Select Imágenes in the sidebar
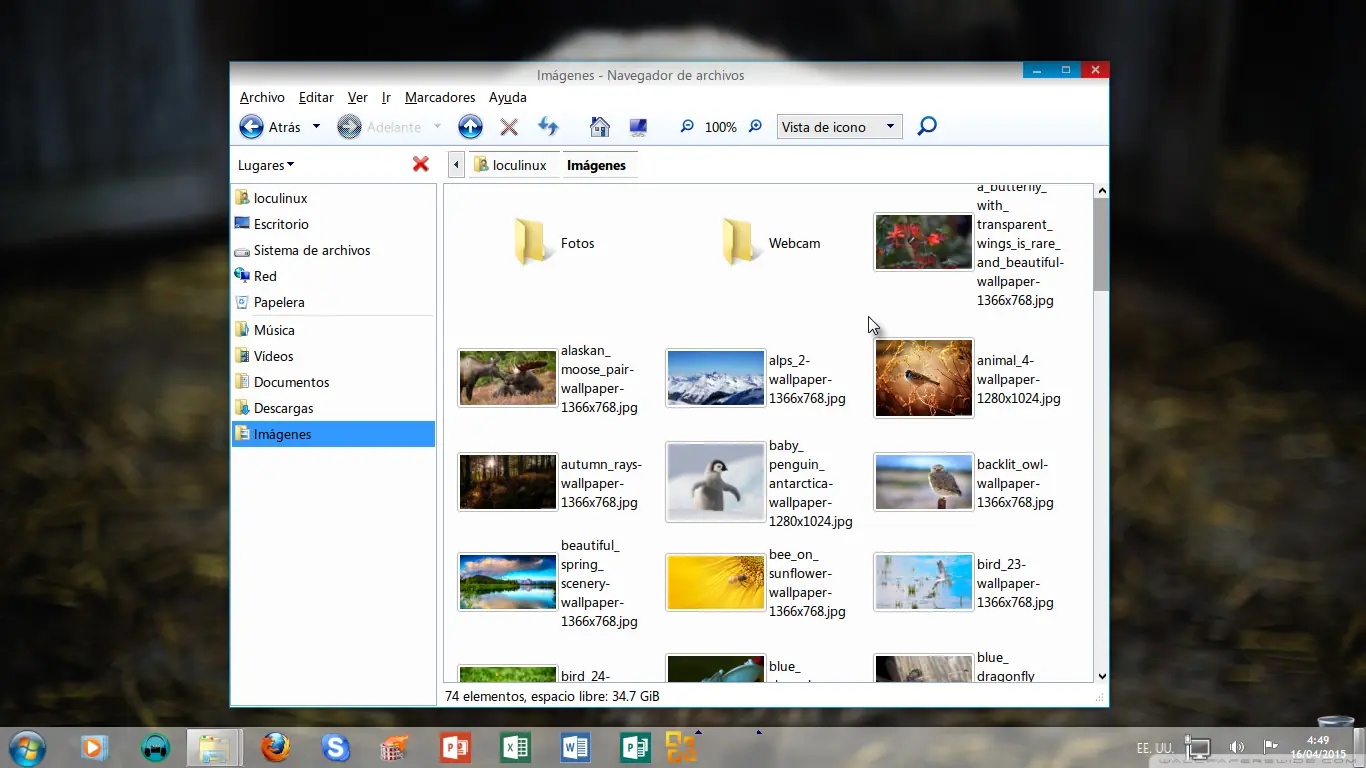 pyautogui.click(x=333, y=434)
